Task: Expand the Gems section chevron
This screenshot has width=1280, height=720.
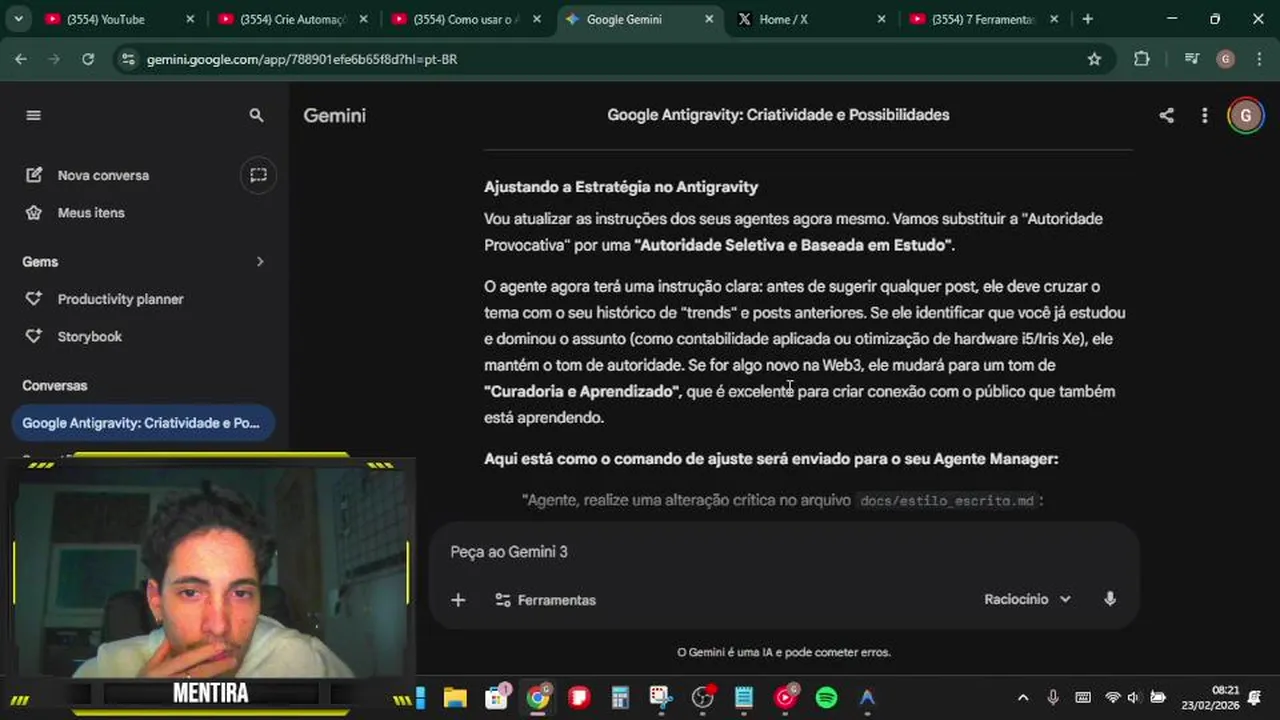Action: pyautogui.click(x=260, y=261)
